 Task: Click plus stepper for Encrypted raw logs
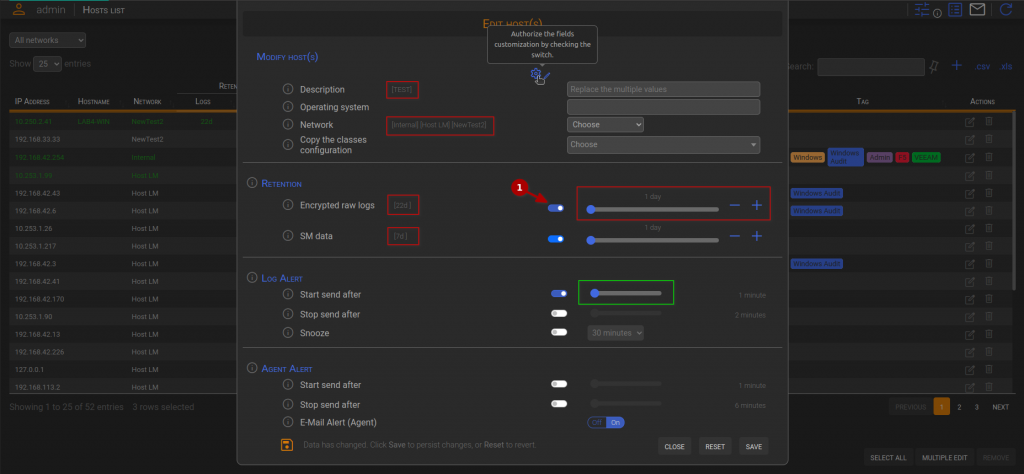click(757, 205)
